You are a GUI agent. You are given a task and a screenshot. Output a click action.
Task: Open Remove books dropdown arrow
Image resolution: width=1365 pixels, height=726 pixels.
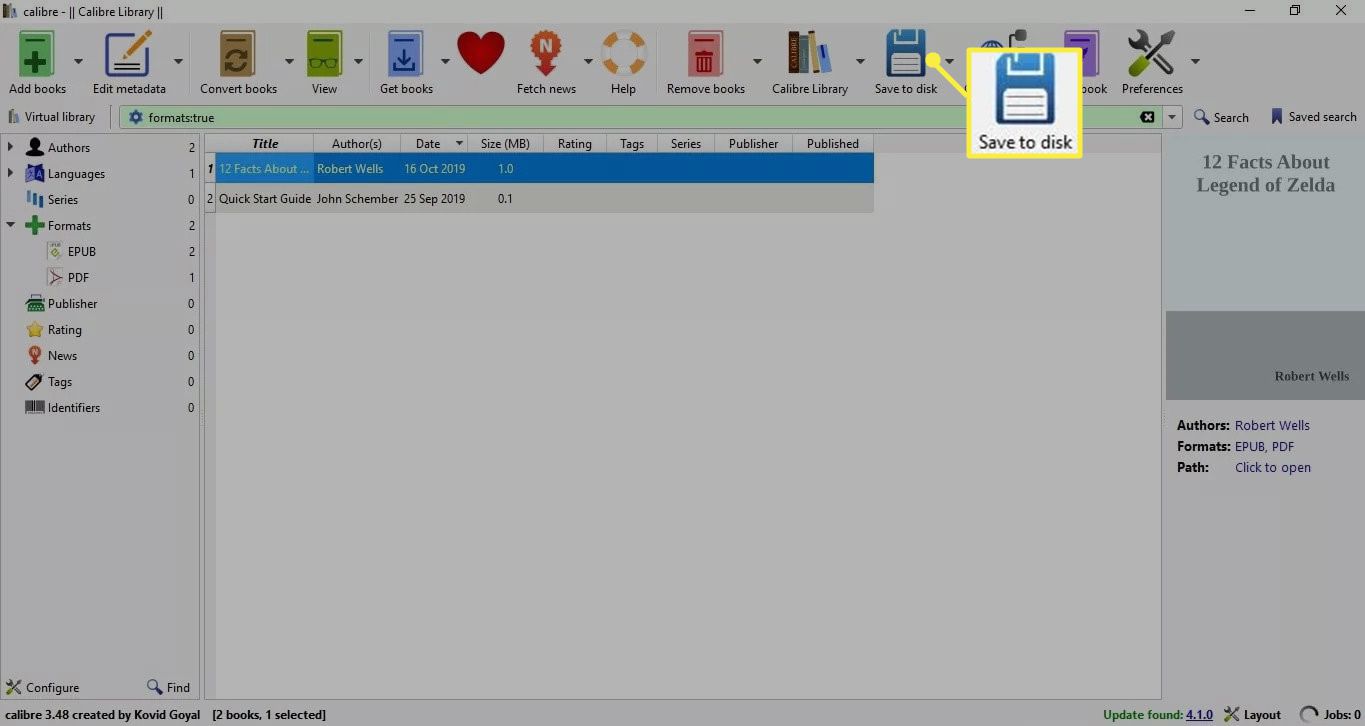click(757, 61)
